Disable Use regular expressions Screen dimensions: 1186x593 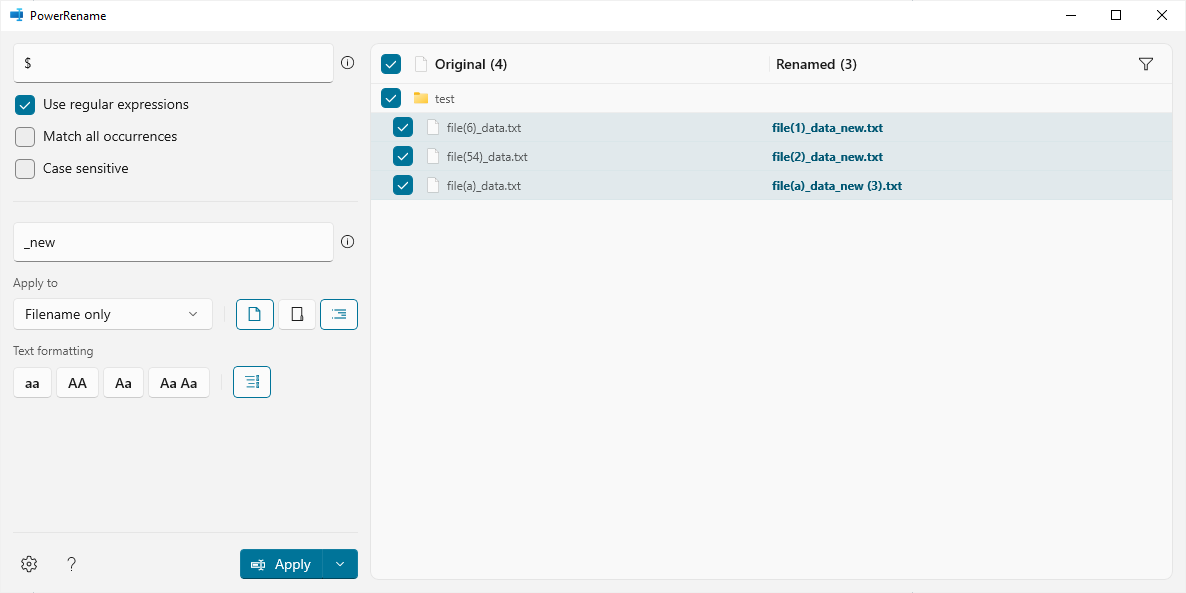click(x=24, y=104)
